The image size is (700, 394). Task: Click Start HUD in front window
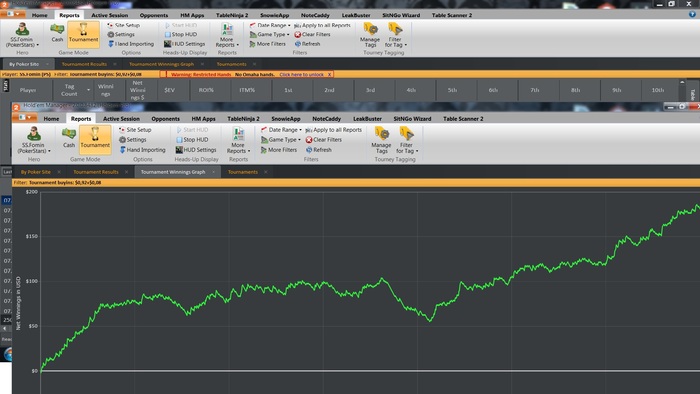(192, 130)
